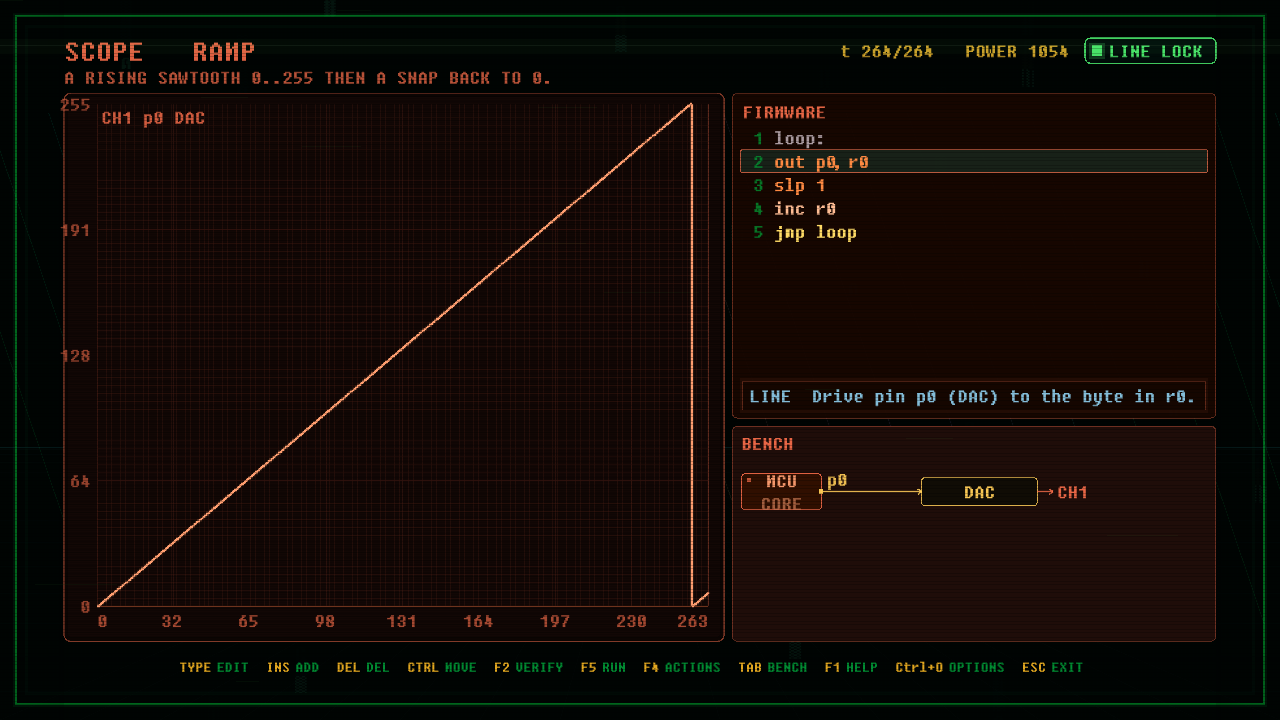Click the POWER 1054 readout
Screen dimensions: 1280x720
pos(1017,51)
